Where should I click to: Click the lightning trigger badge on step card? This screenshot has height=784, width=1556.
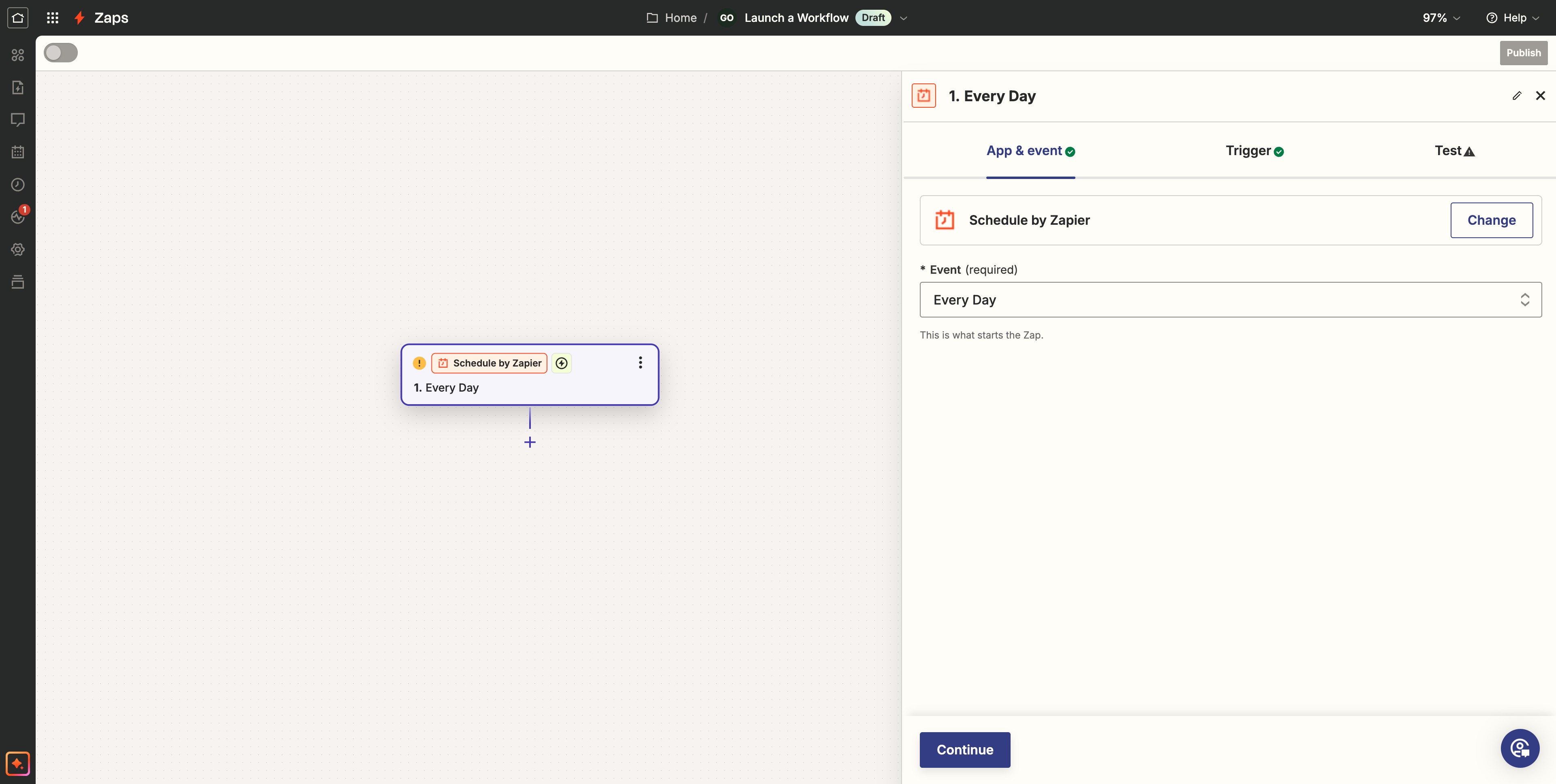[x=562, y=363]
